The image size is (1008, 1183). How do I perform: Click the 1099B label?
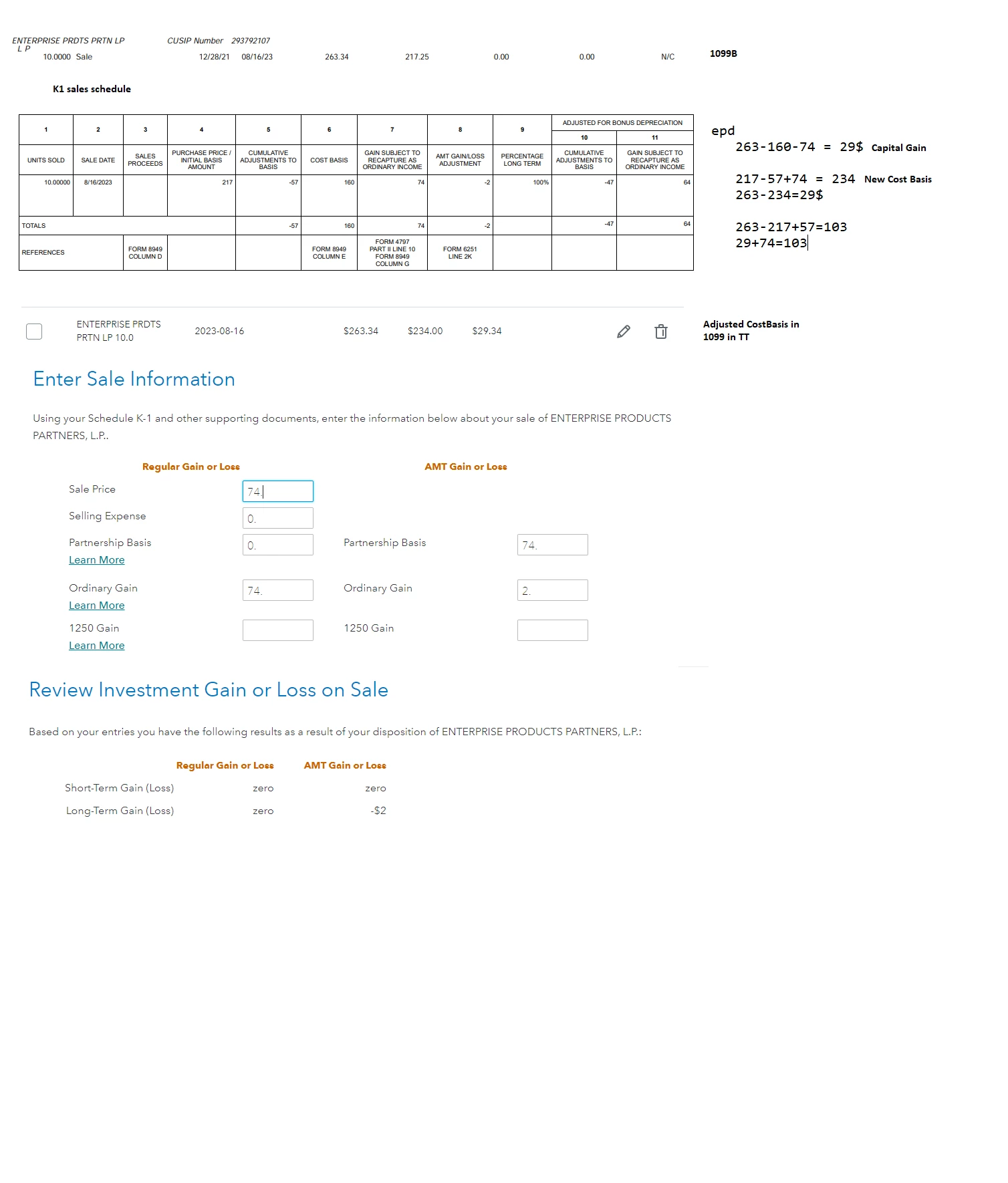click(723, 53)
